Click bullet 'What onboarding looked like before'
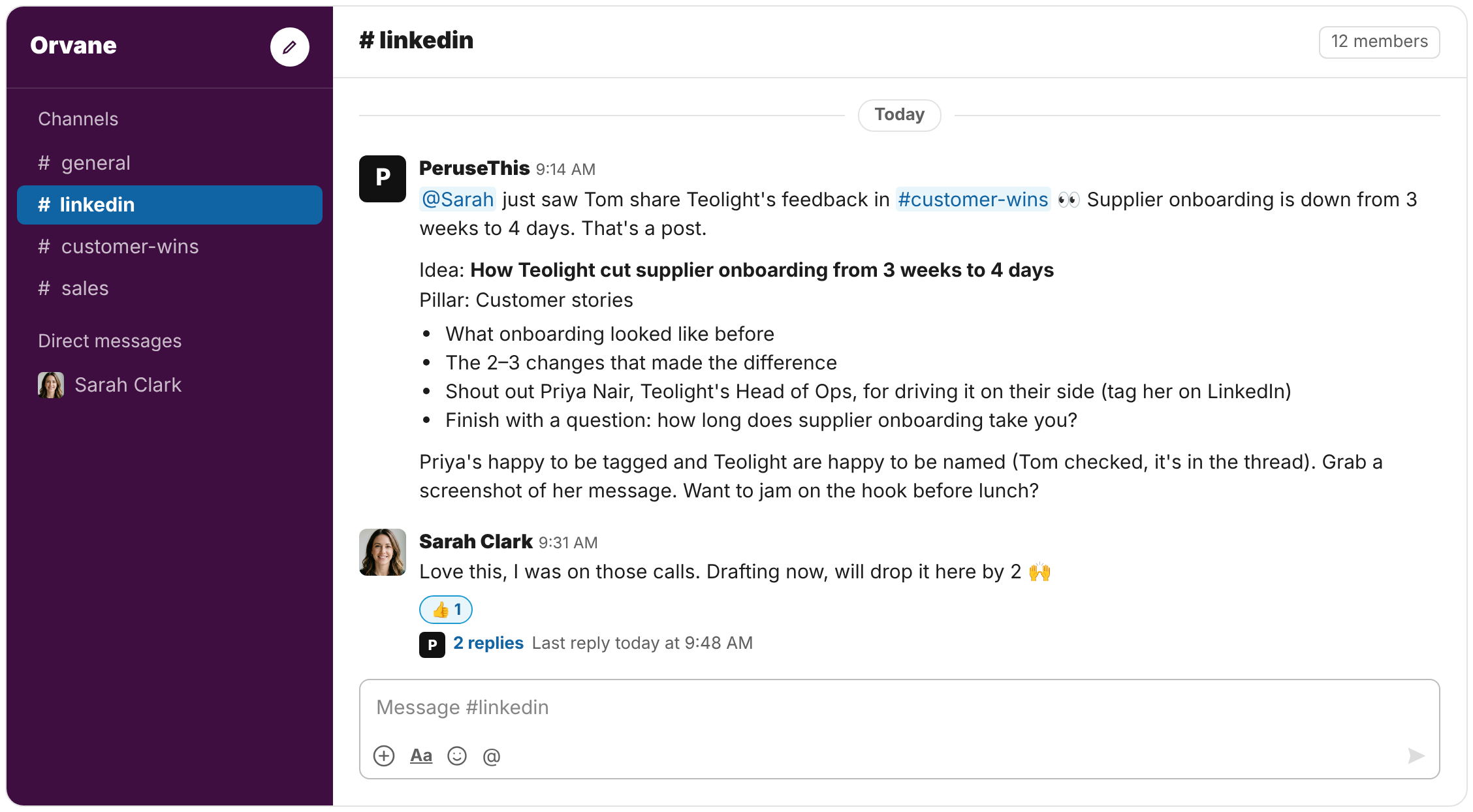Viewport: 1473px width, 812px height. pos(610,334)
